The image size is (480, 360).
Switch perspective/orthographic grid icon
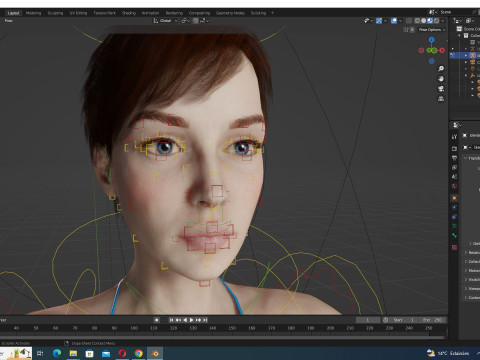click(441, 99)
